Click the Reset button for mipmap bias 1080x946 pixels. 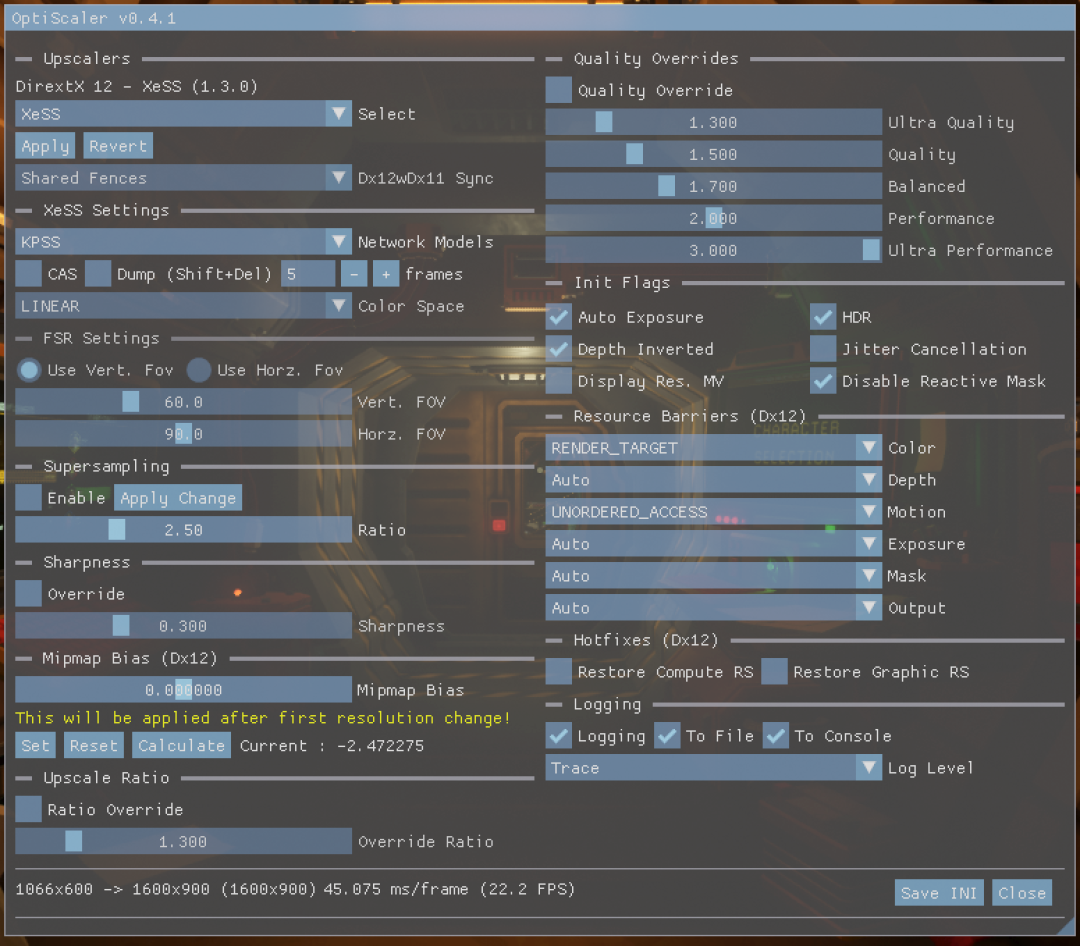tap(94, 746)
